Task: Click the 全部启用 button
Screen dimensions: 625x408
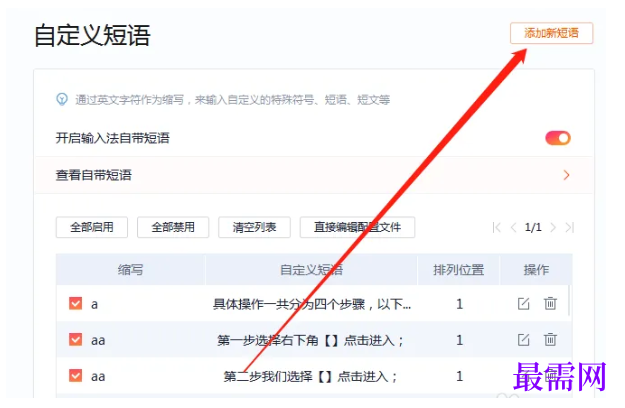Action: 92,227
